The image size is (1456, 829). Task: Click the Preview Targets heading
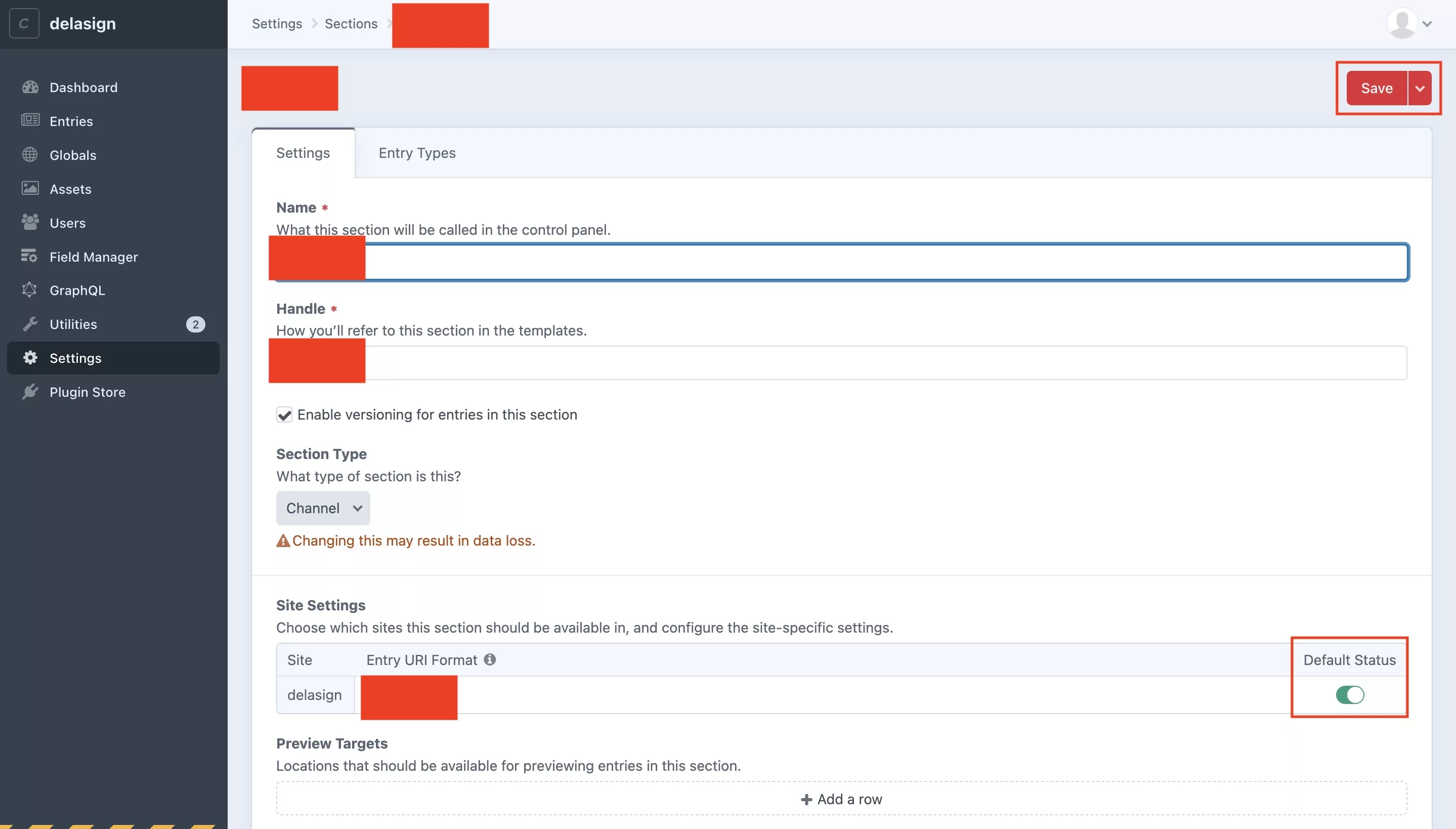tap(332, 743)
